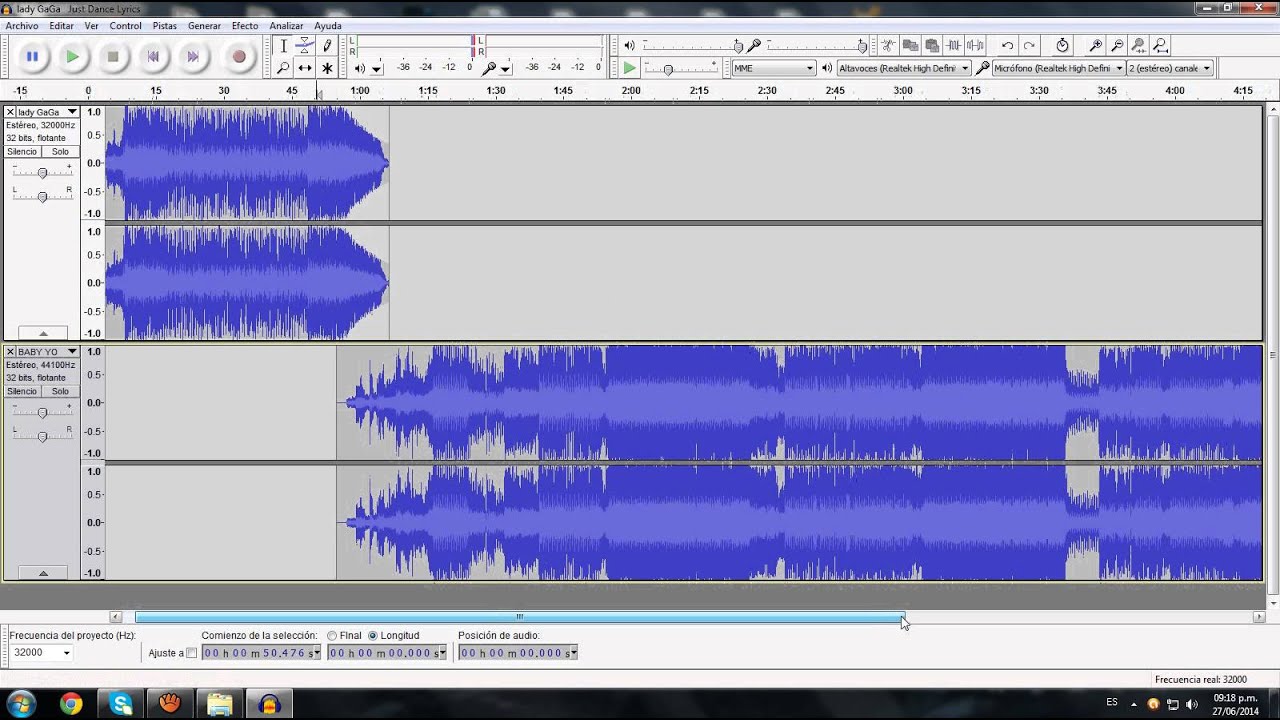Open output meter speaker dropdown
1280x720 pixels.
click(377, 69)
